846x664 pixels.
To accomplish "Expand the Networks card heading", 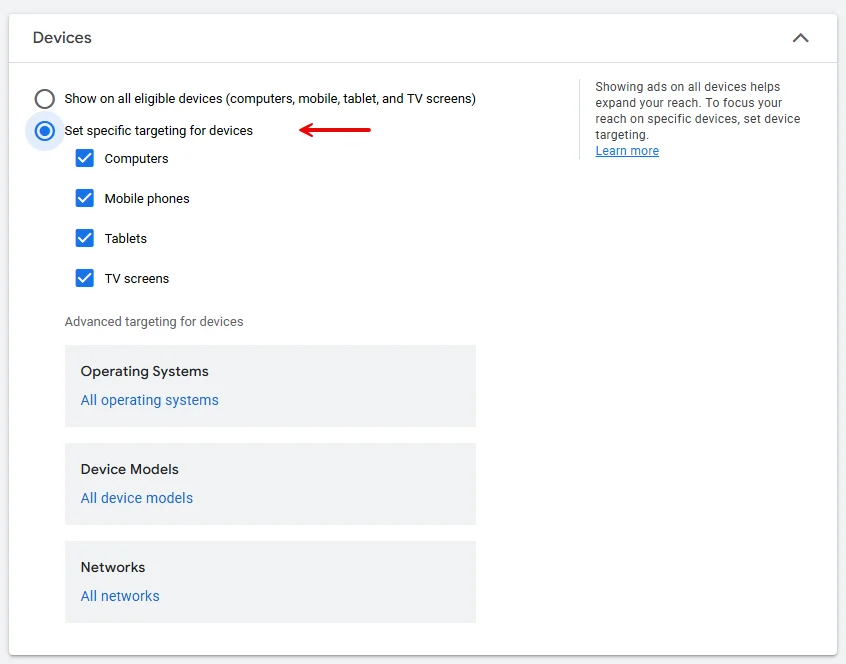I will click(x=113, y=567).
